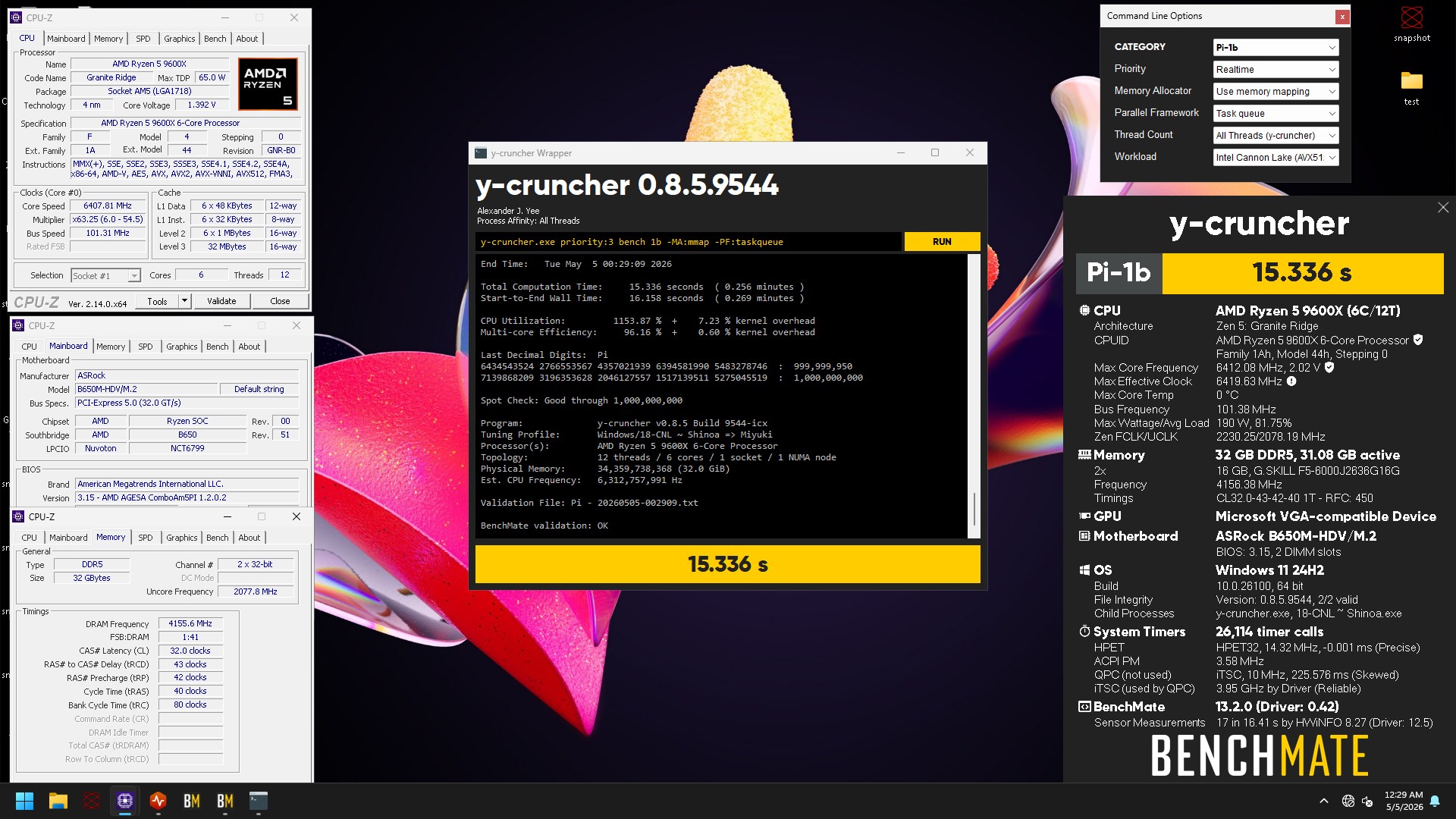The image size is (1456, 819).
Task: Open SPD tab in top CPU-Z window
Action: pos(143,39)
